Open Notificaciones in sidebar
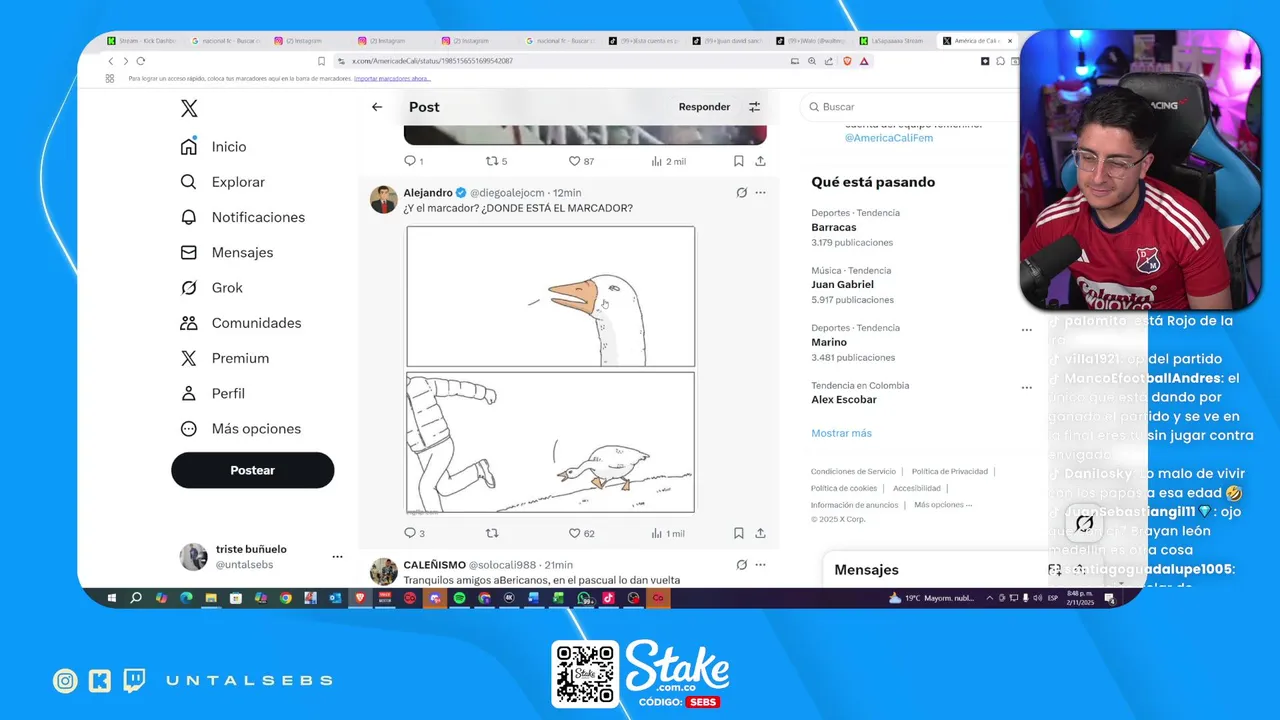The width and height of the screenshot is (1280, 720). click(x=242, y=217)
